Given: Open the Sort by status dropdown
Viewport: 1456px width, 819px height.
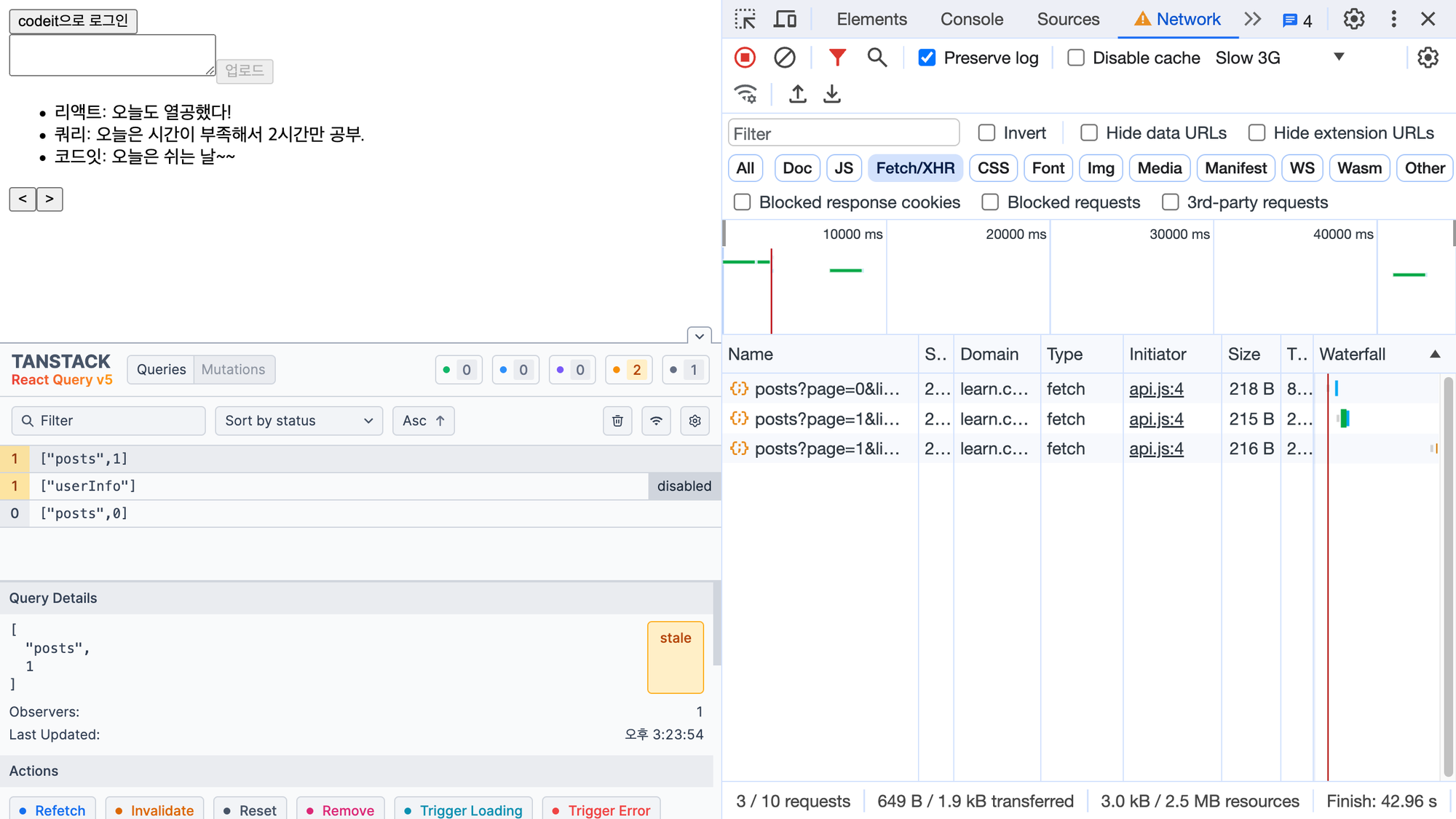Looking at the screenshot, I should [x=298, y=421].
